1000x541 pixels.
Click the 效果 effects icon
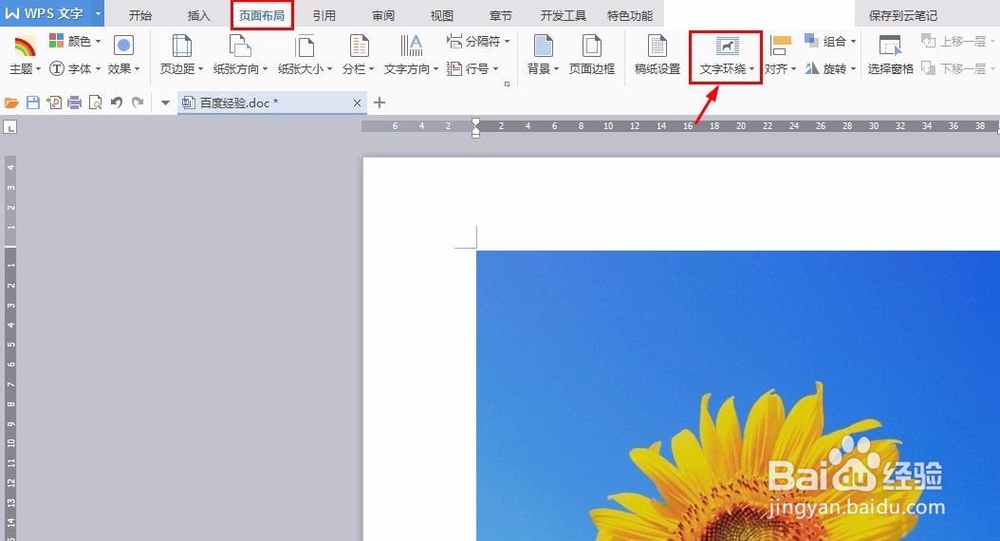coord(123,45)
